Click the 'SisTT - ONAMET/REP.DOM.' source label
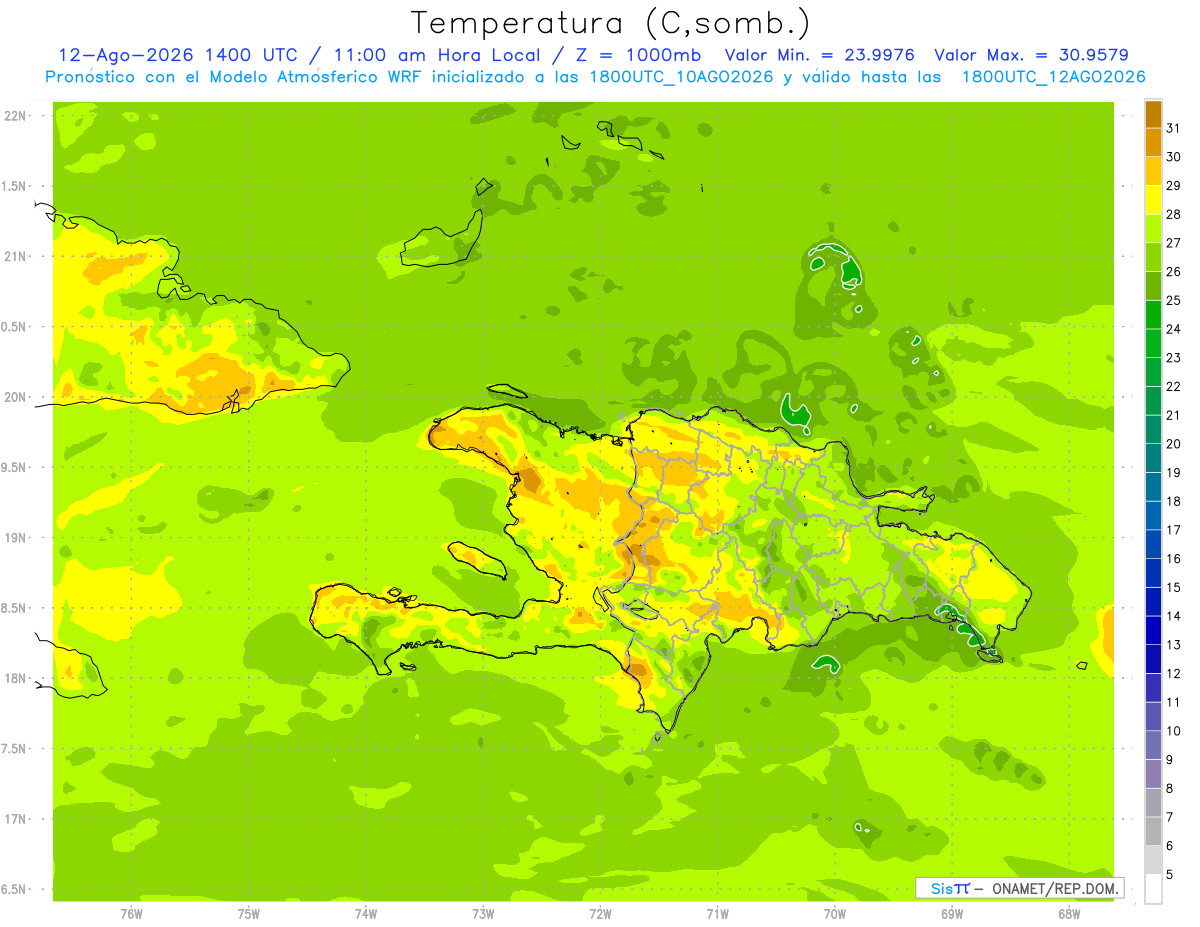The image size is (1200, 927). [1019, 888]
